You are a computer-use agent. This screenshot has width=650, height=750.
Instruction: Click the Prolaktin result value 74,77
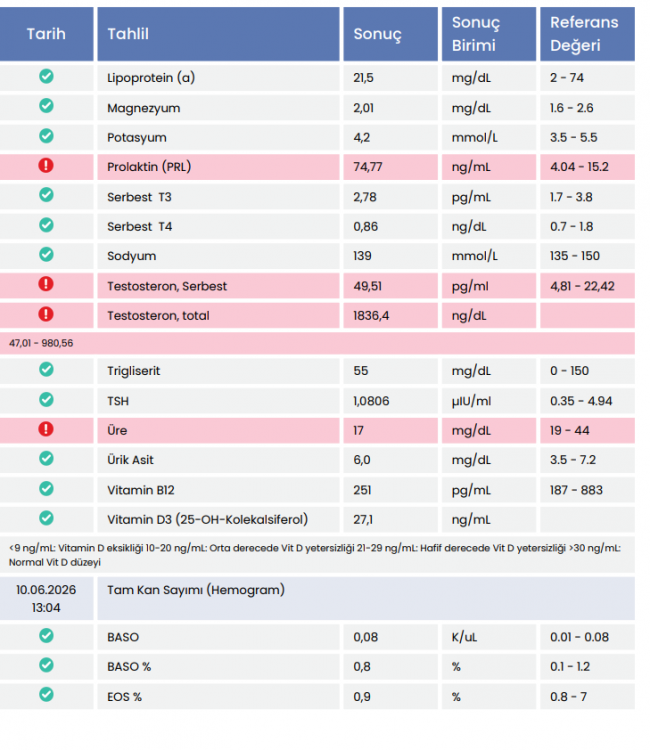(x=367, y=167)
